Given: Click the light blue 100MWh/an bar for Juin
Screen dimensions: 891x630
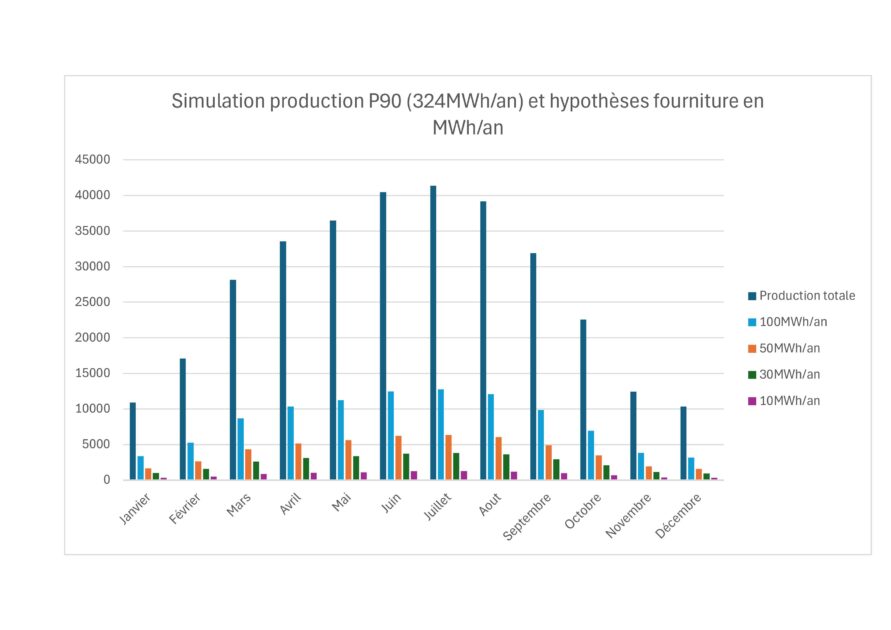Looking at the screenshot, I should tap(391, 435).
